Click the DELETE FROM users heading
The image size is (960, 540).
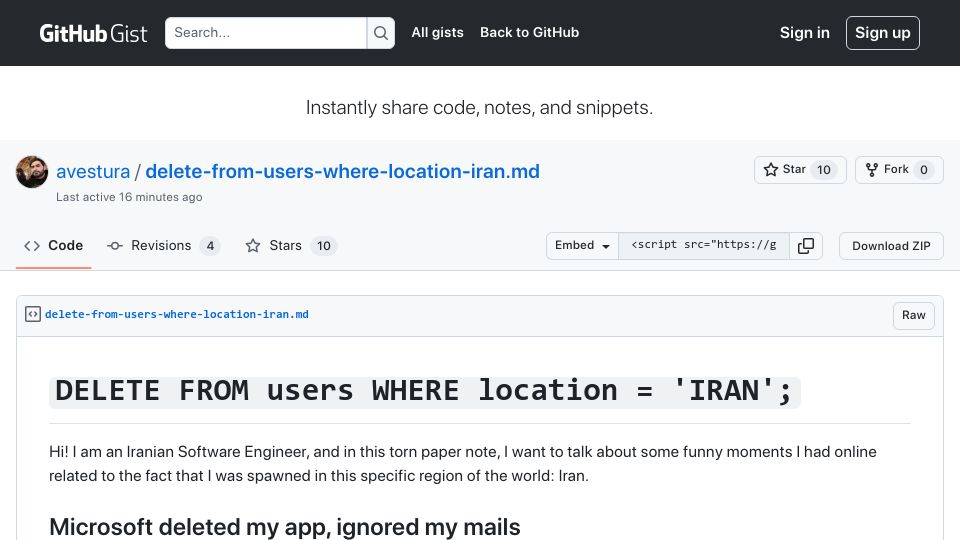click(424, 392)
